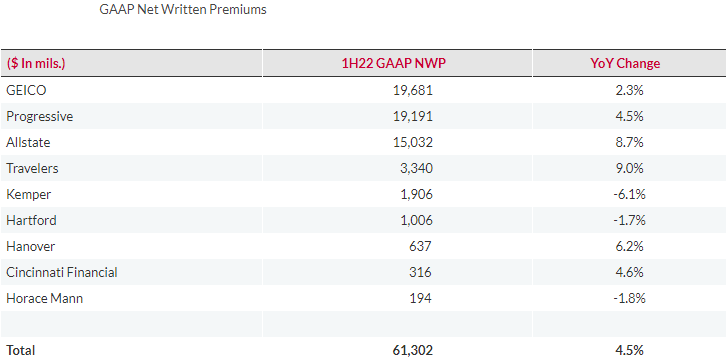This screenshot has height=362, width=728.
Task: Click the GAAP Net Written Premiums title
Action: tap(183, 9)
